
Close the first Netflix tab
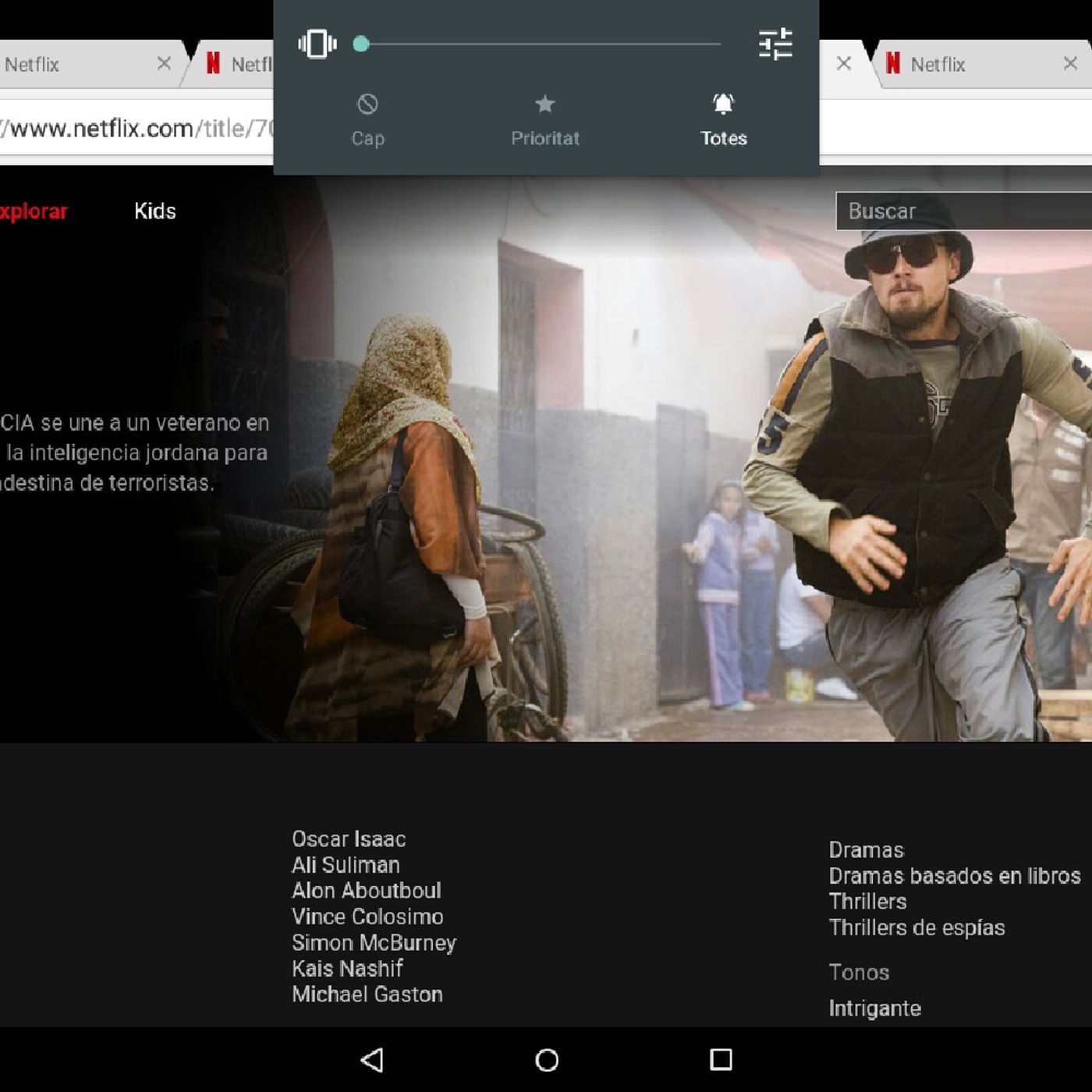[x=164, y=63]
